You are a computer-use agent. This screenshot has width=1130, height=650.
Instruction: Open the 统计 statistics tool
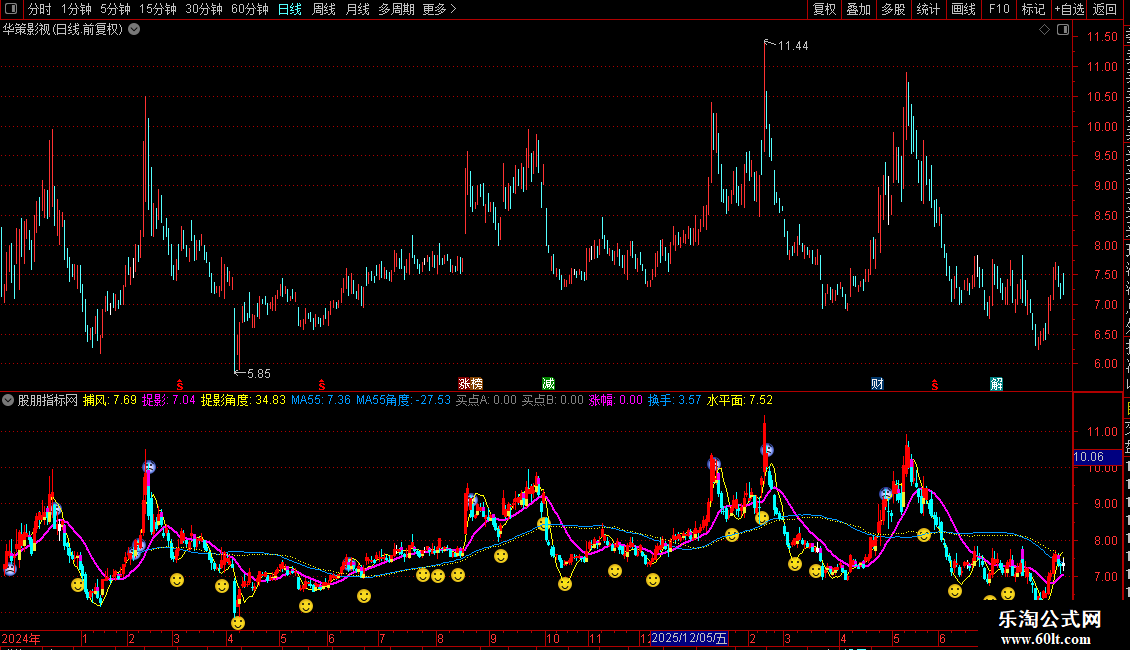(927, 9)
